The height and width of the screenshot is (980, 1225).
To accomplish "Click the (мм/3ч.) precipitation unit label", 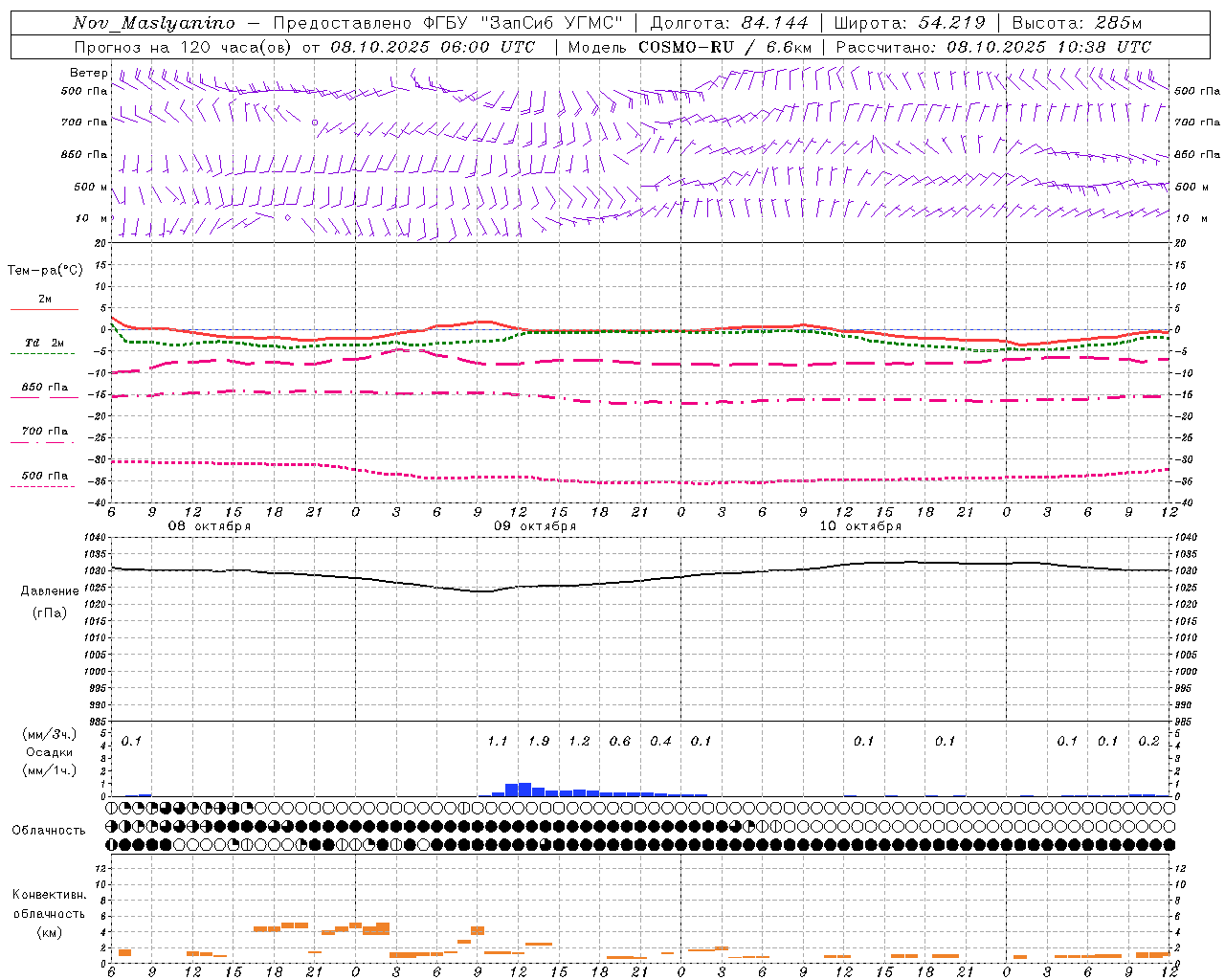I will [x=50, y=735].
